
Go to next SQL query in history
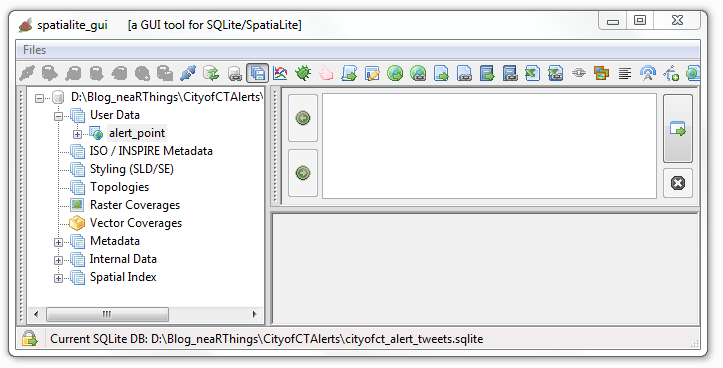point(303,173)
